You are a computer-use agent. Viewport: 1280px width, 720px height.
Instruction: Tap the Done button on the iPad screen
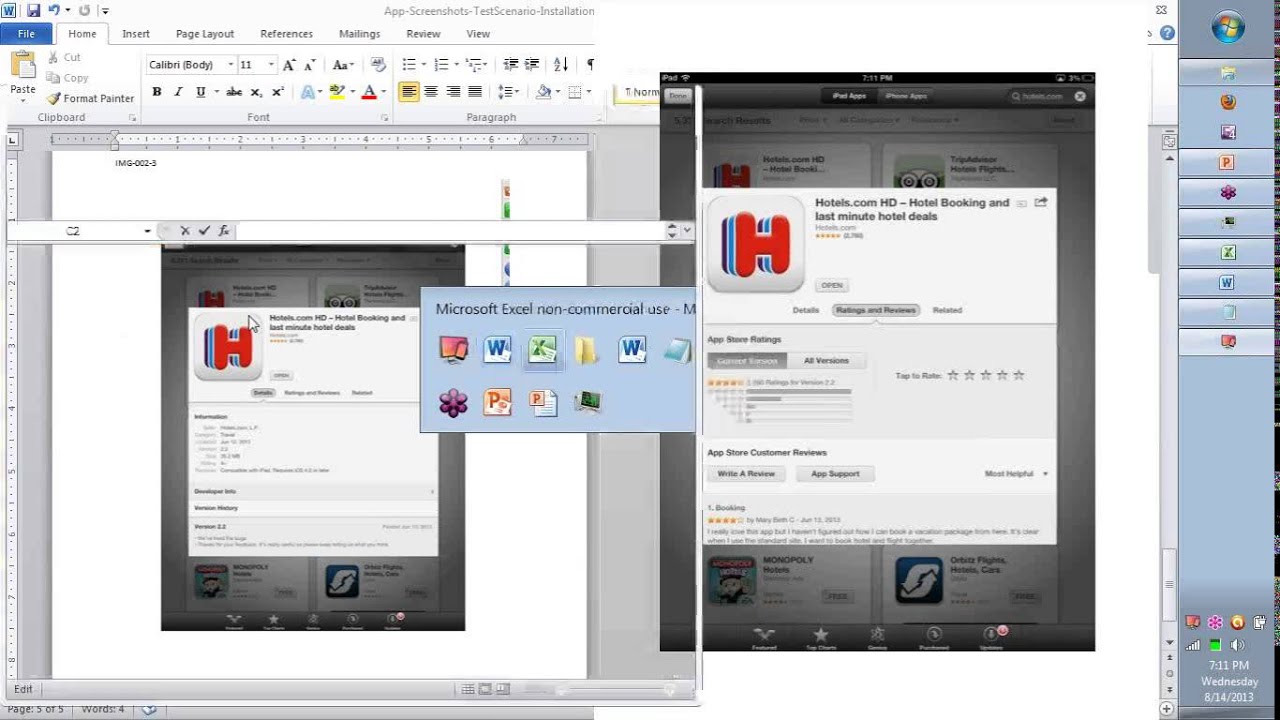click(678, 96)
